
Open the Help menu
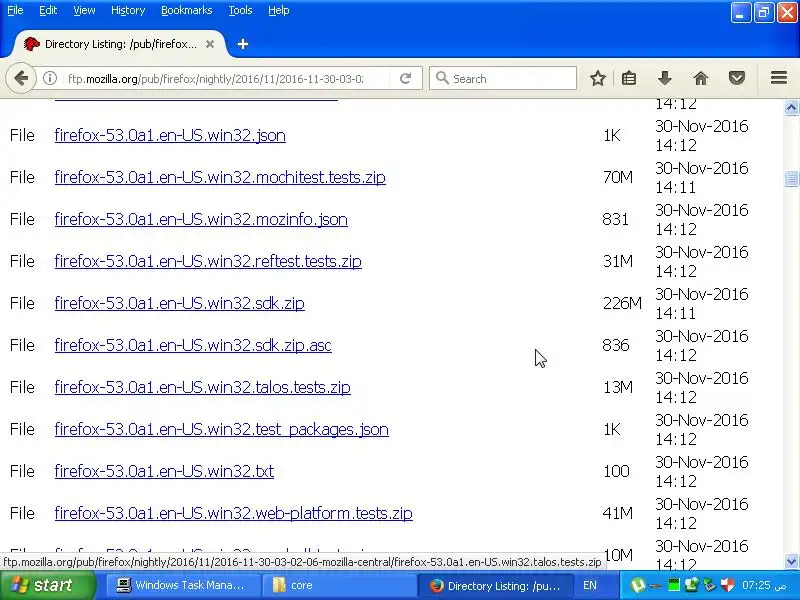[x=279, y=10]
